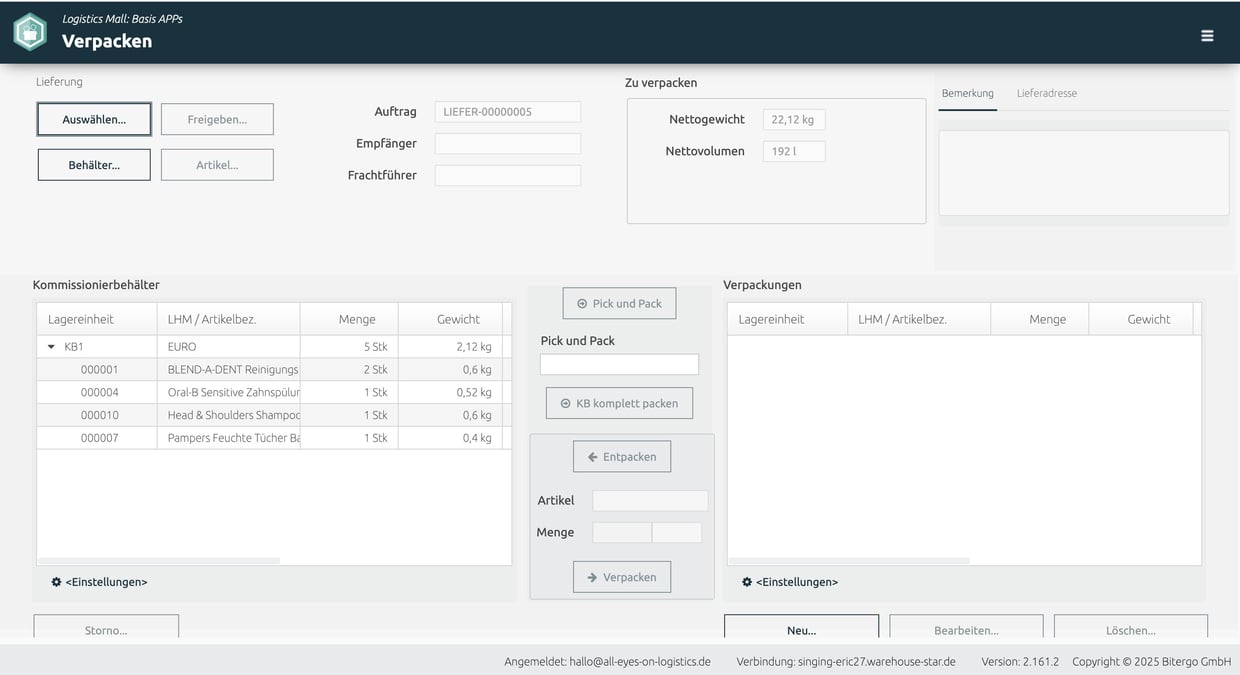Image resolution: width=1240 pixels, height=675 pixels.
Task: Click the Entpacken button
Action: pos(622,456)
